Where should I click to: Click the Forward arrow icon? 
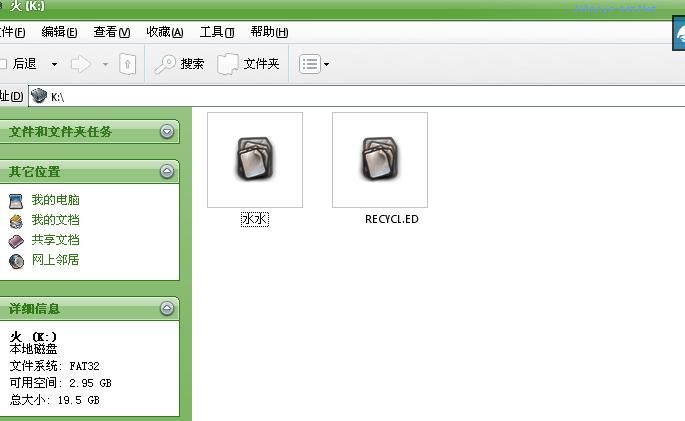click(x=80, y=64)
